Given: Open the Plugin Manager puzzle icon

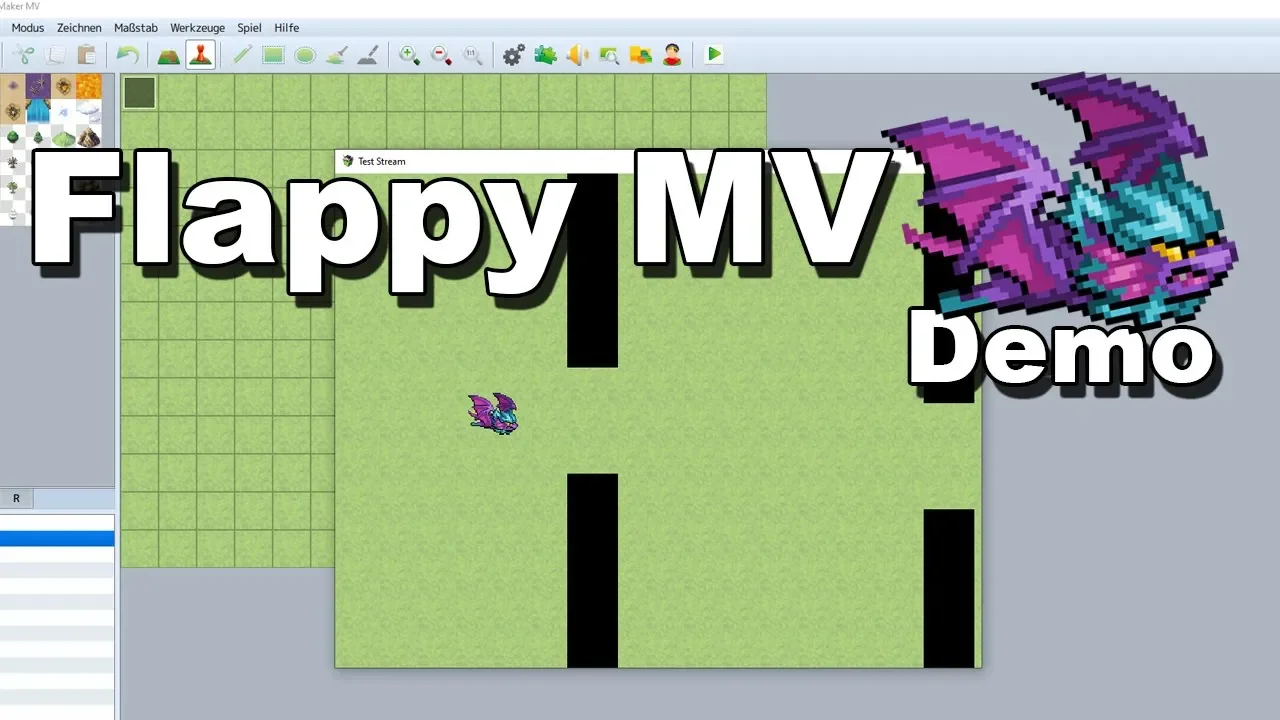Looking at the screenshot, I should (x=546, y=55).
